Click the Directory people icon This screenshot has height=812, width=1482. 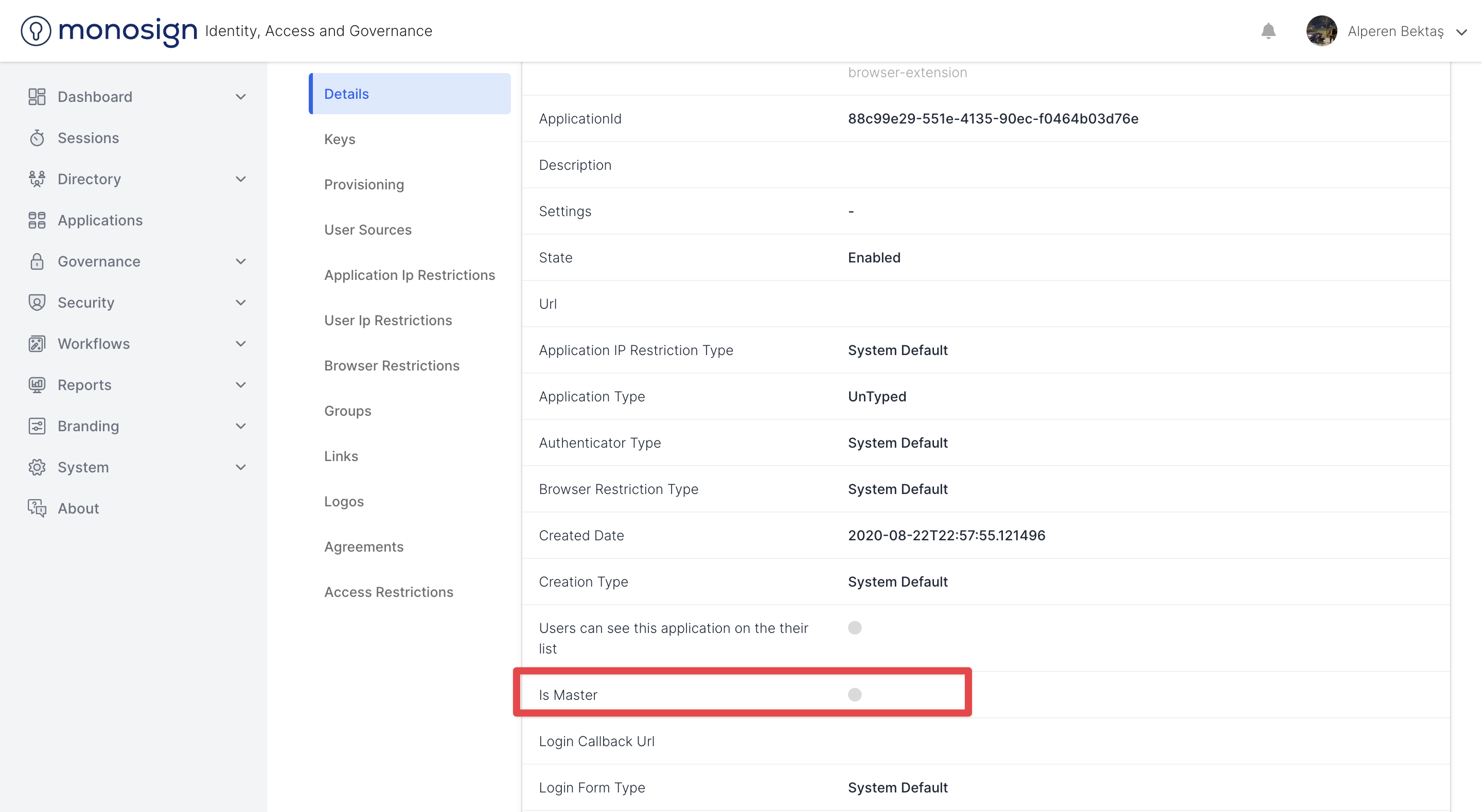point(37,179)
